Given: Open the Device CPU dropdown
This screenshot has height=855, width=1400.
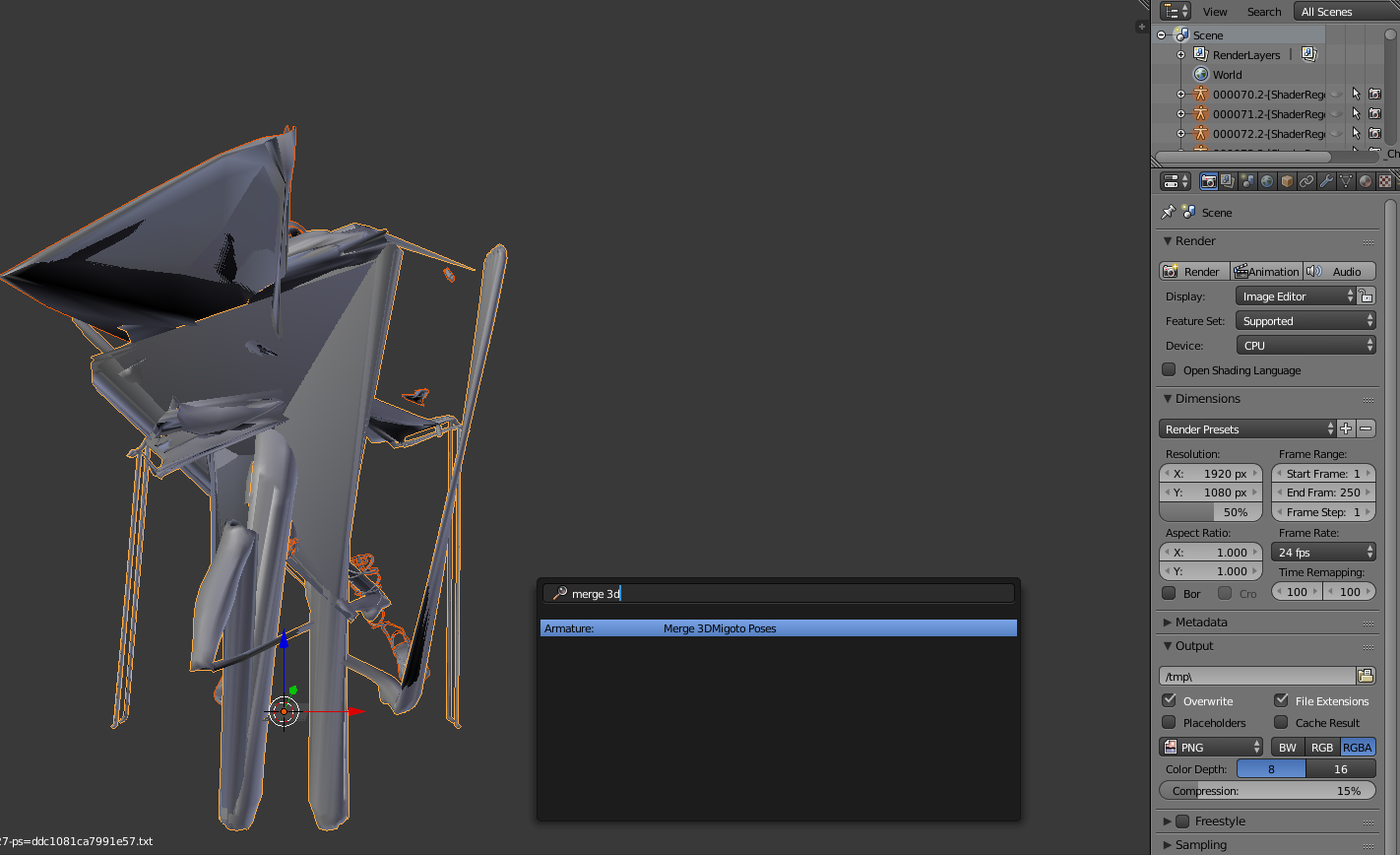Looking at the screenshot, I should coord(1305,345).
